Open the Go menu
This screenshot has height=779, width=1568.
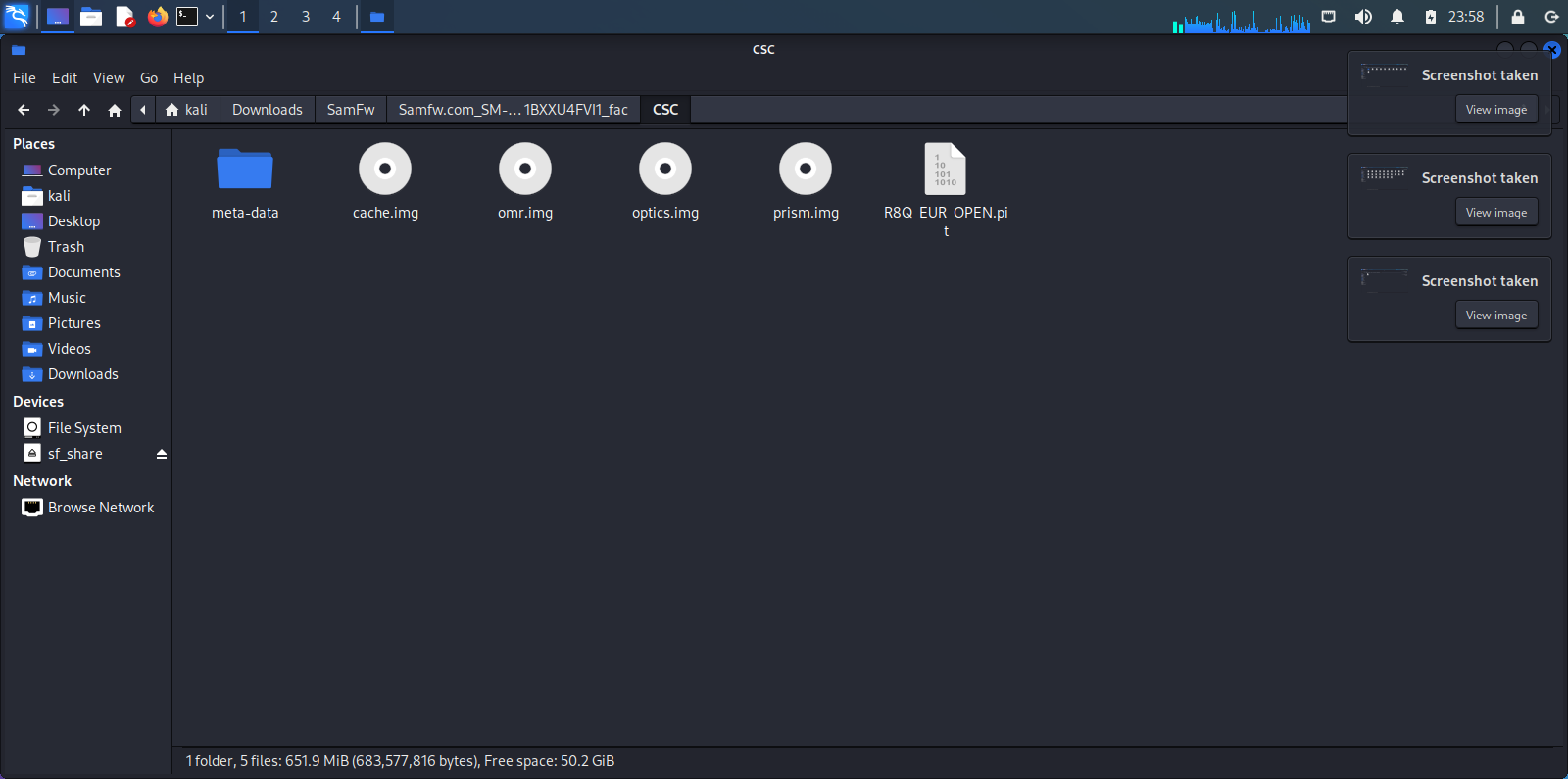click(x=149, y=78)
